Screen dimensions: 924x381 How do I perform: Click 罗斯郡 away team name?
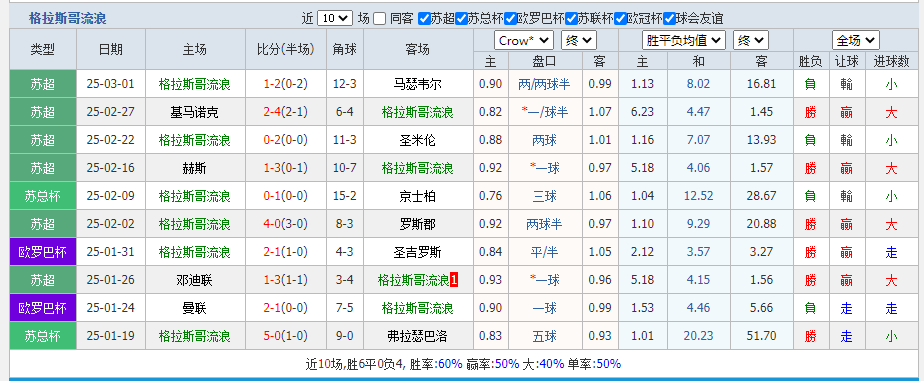pyautogui.click(x=417, y=224)
